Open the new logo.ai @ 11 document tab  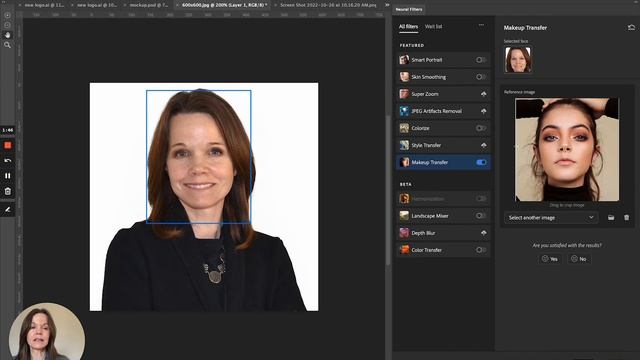click(x=44, y=5)
